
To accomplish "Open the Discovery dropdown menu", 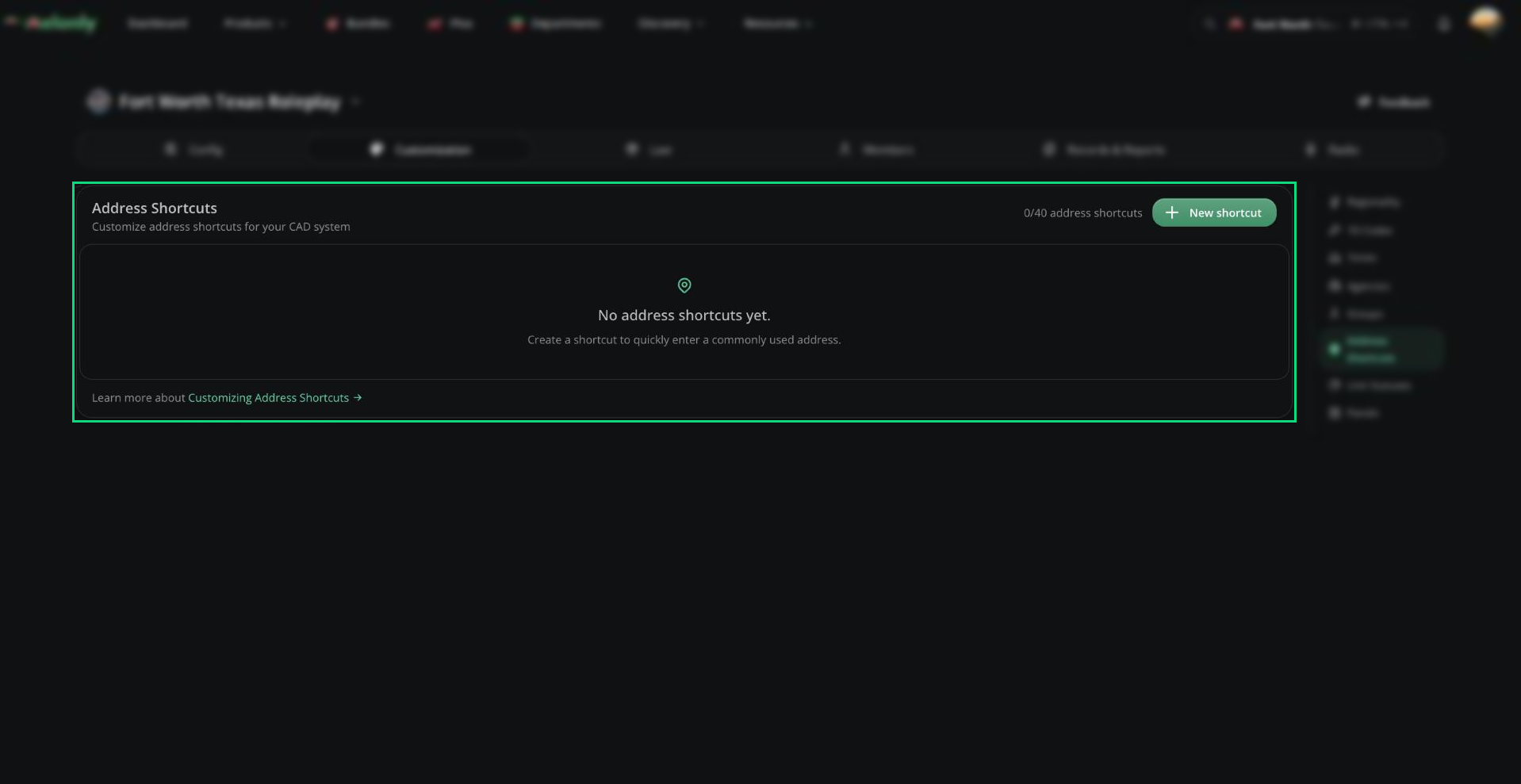I will (x=671, y=24).
